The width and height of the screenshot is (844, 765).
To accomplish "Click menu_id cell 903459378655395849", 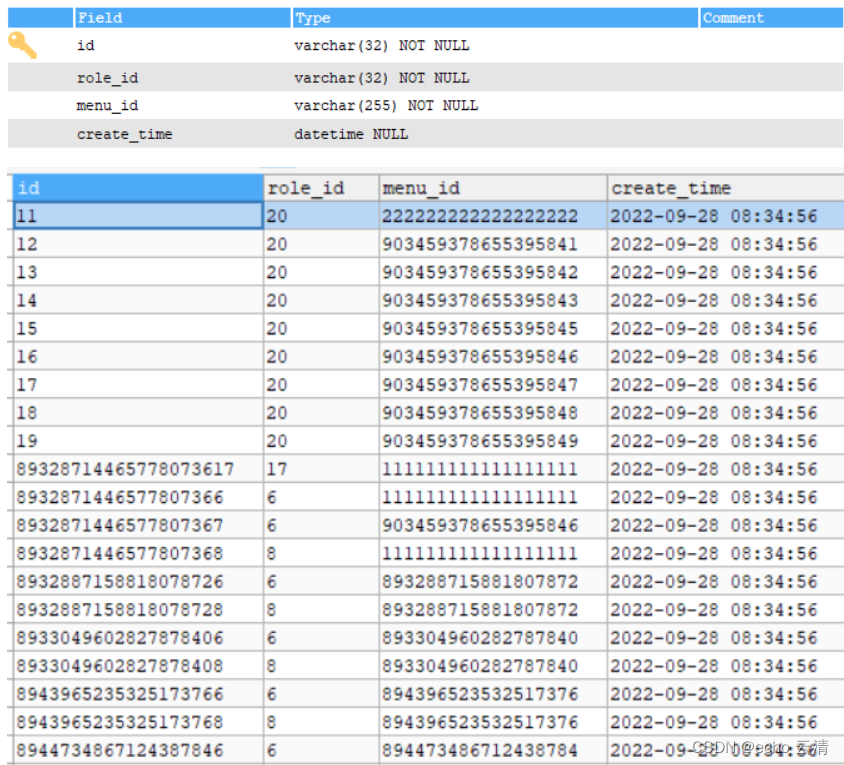I will tap(493, 440).
